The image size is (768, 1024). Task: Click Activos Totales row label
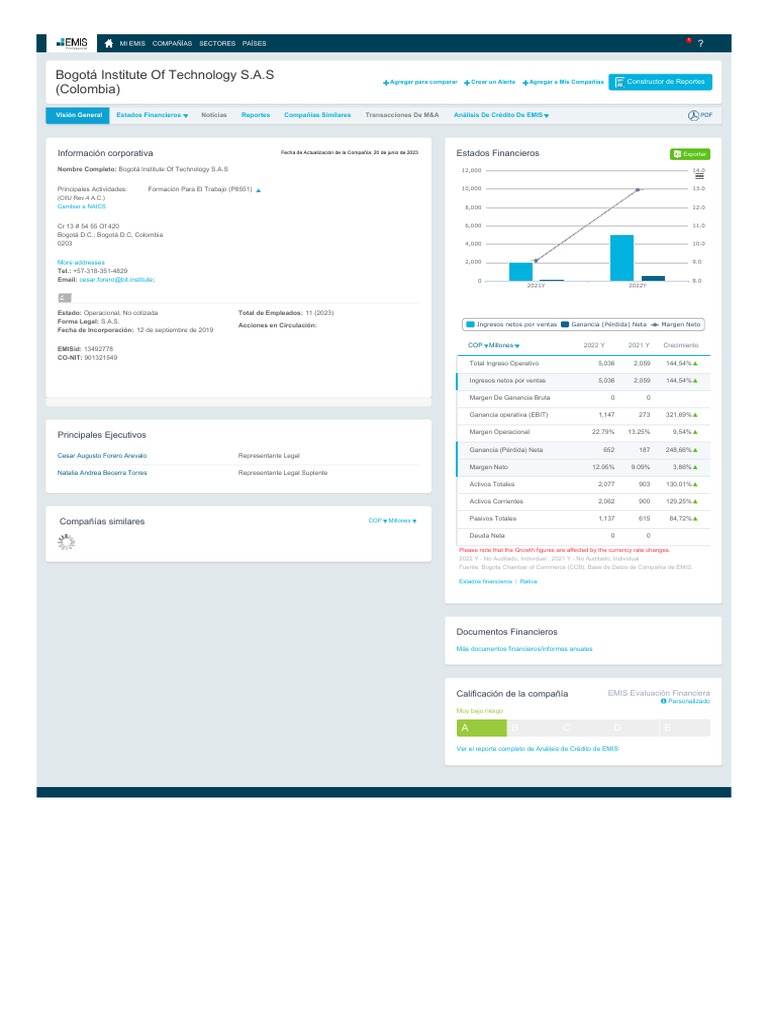(492, 485)
